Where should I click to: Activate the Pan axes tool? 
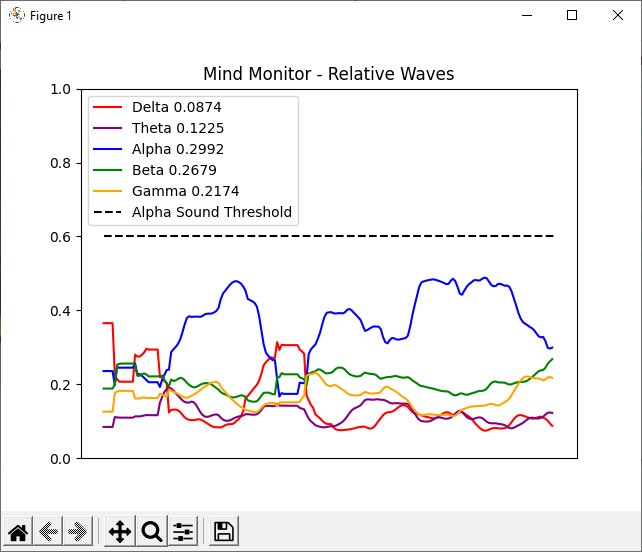(120, 532)
